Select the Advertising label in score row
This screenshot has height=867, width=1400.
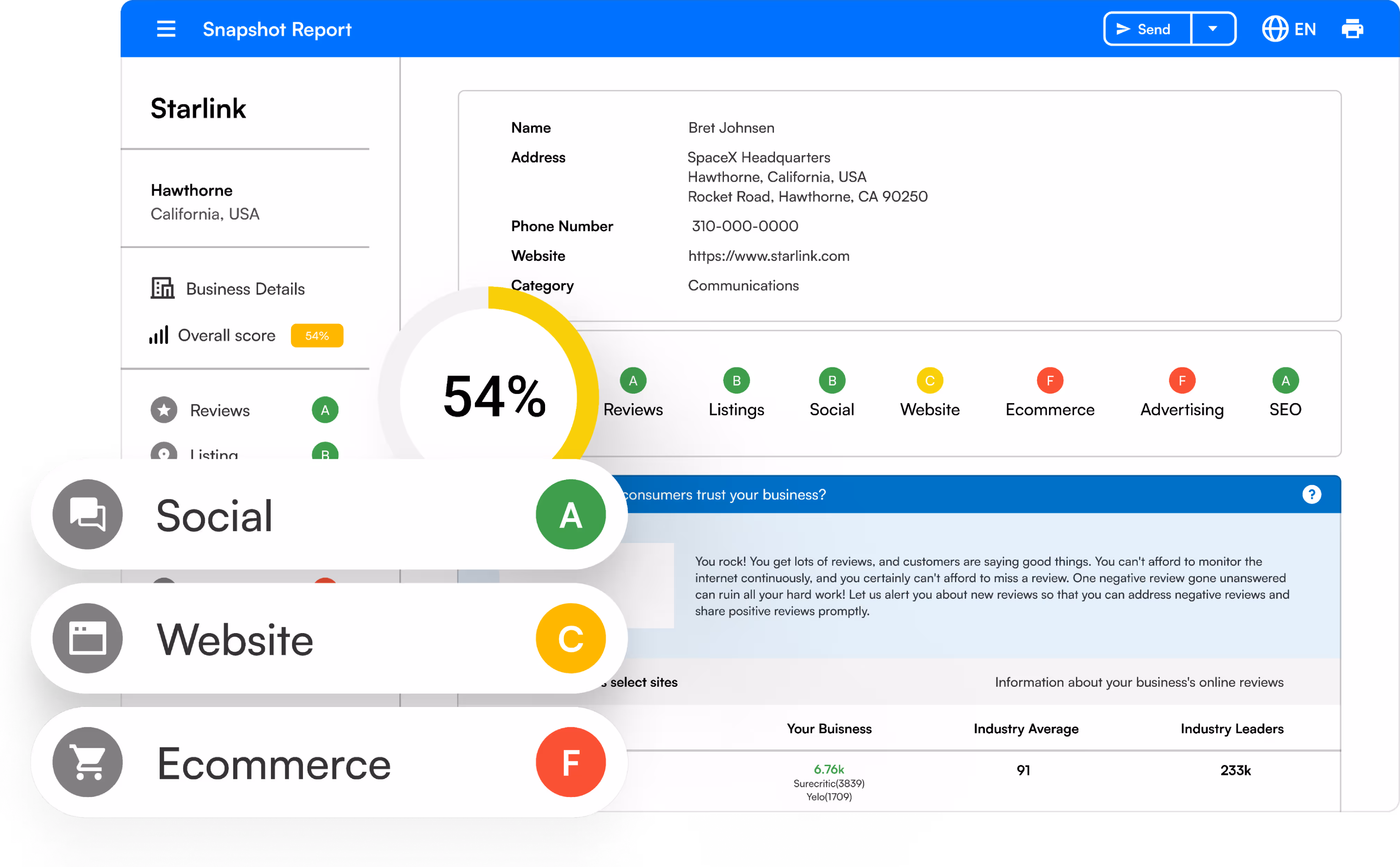1182,410
